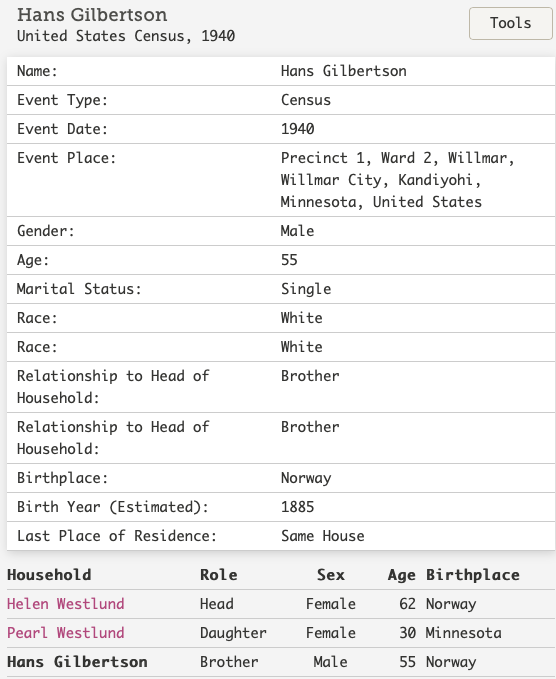
Task: Click the Role column header
Action: (219, 575)
